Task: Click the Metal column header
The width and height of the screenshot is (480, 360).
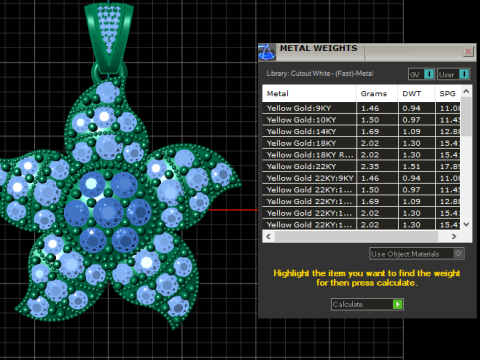Action: coord(309,94)
